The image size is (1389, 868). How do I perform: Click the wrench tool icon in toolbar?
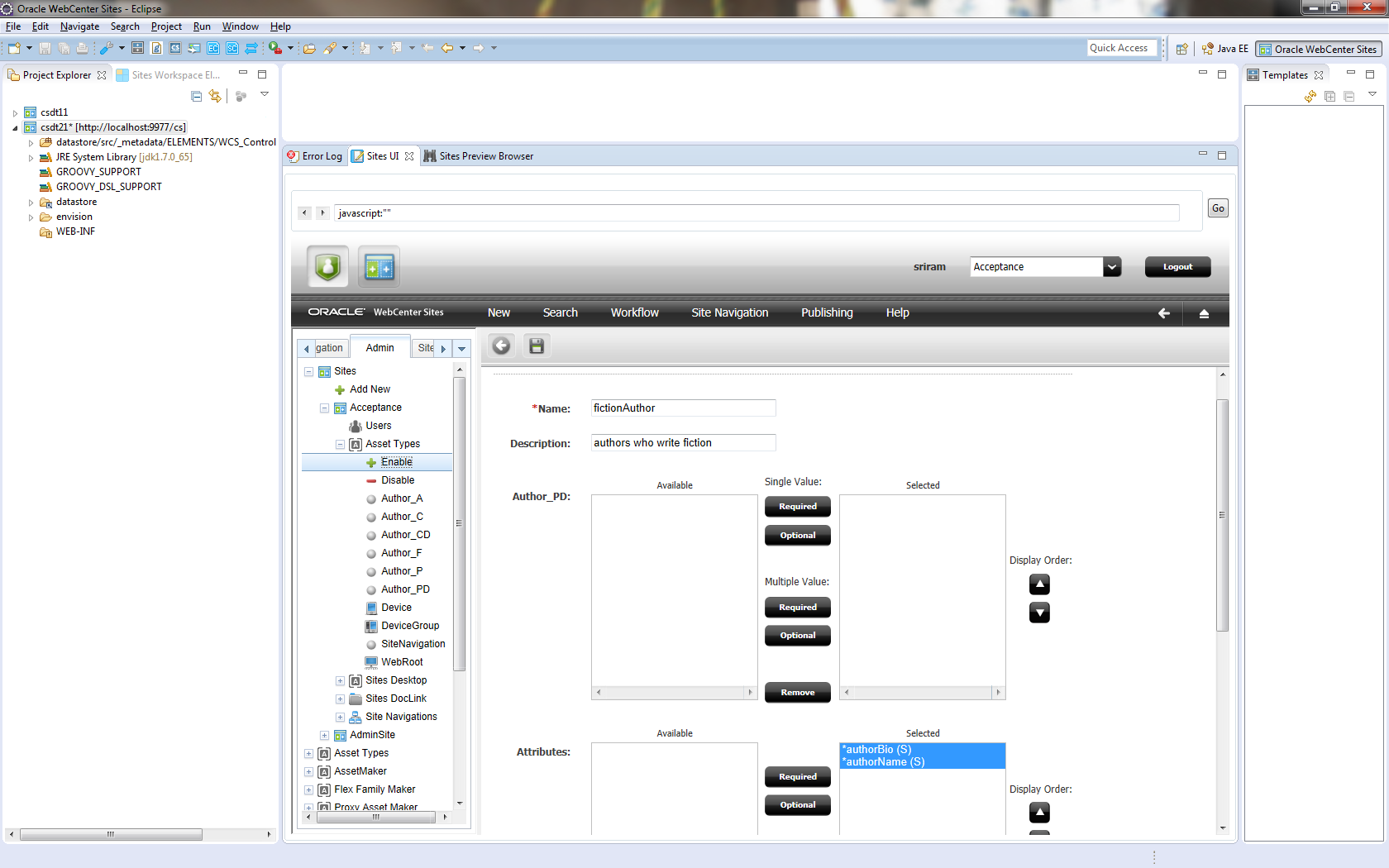click(107, 48)
